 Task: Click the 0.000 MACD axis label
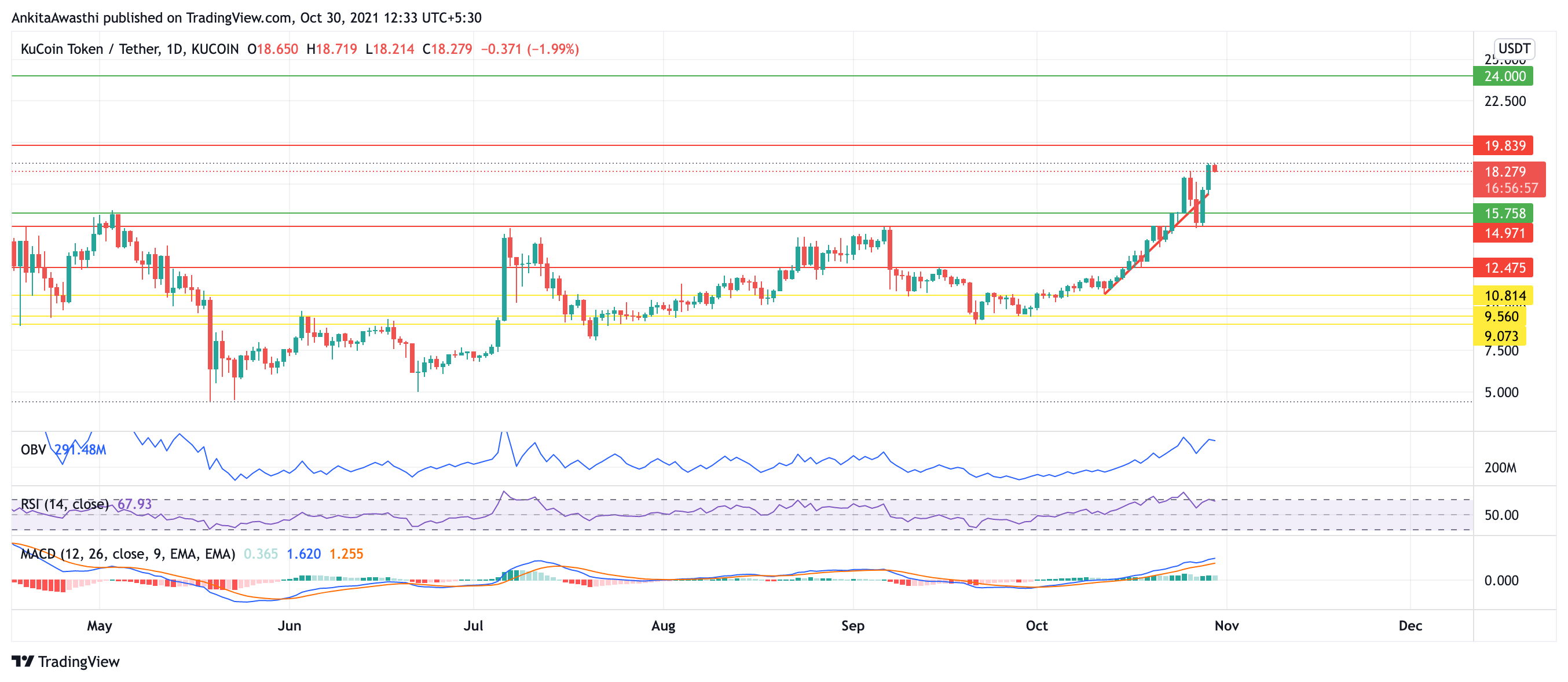click(1501, 581)
